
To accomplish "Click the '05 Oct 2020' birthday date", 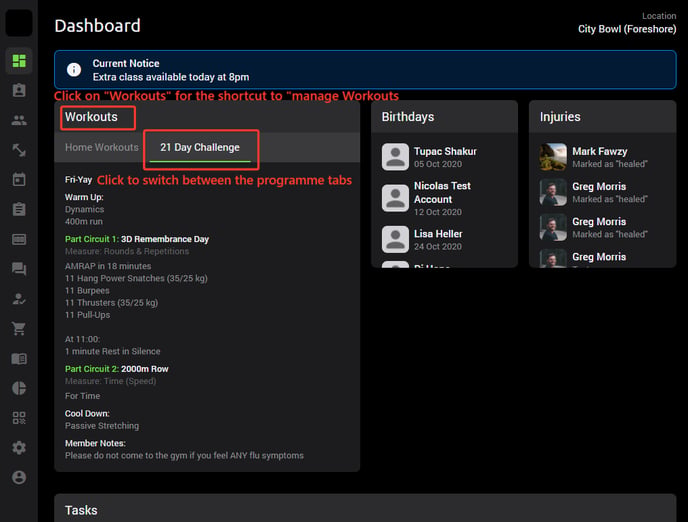I will 438,164.
